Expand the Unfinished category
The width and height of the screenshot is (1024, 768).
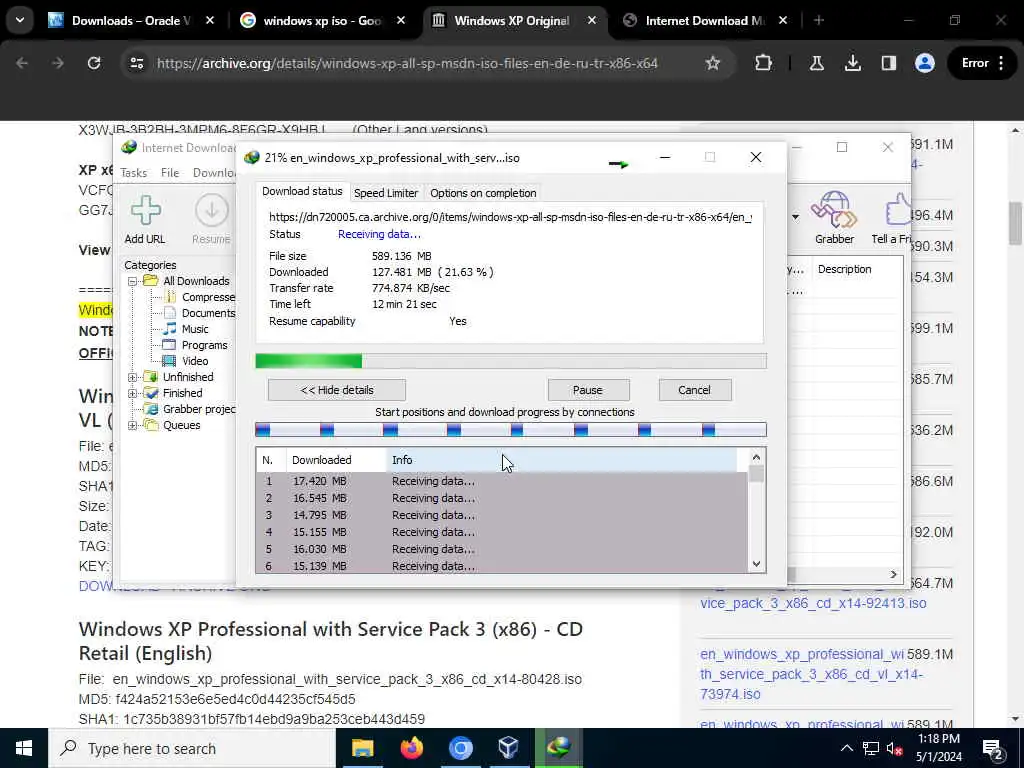click(133, 377)
